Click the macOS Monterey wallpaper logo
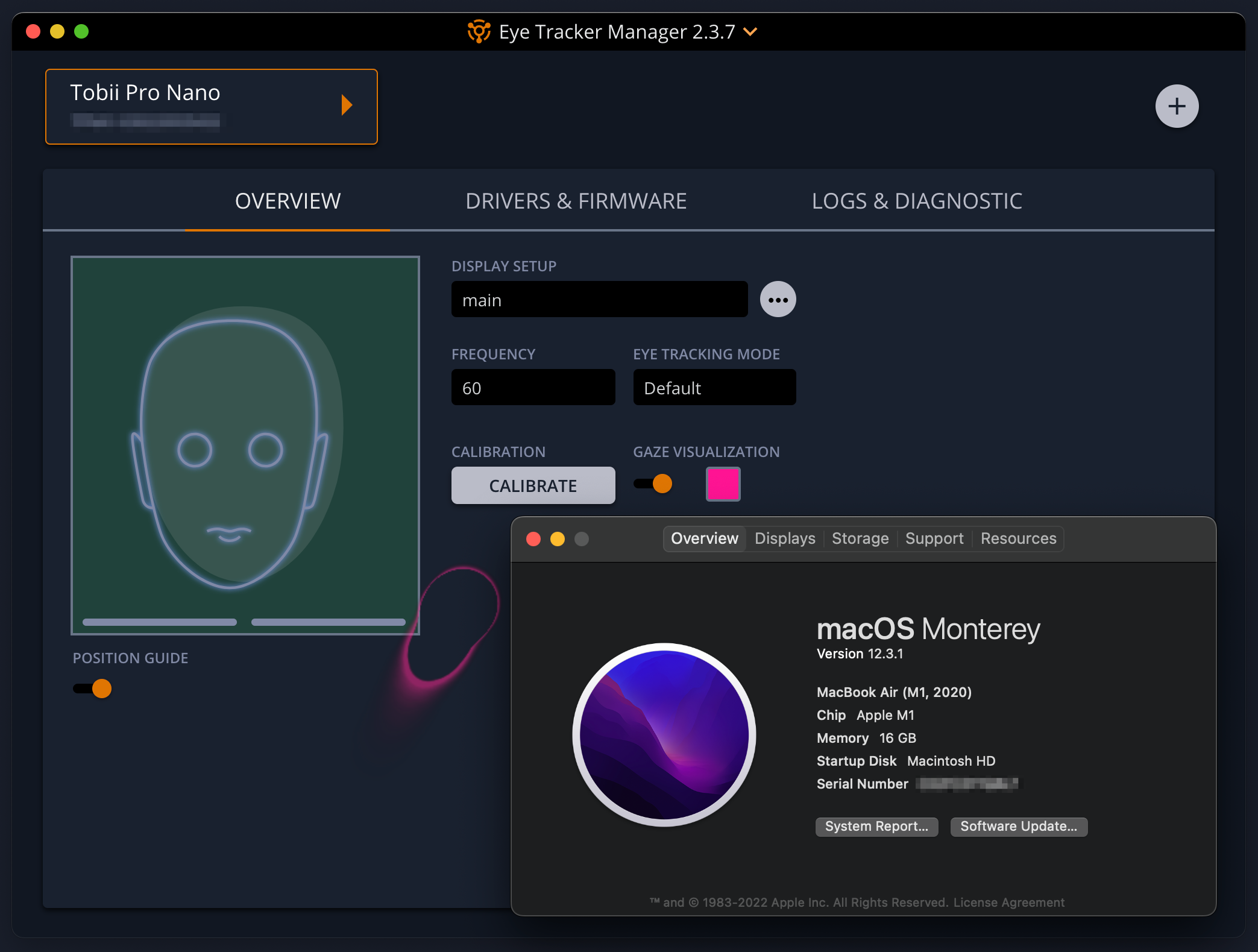The width and height of the screenshot is (1258, 952). pyautogui.click(x=664, y=735)
